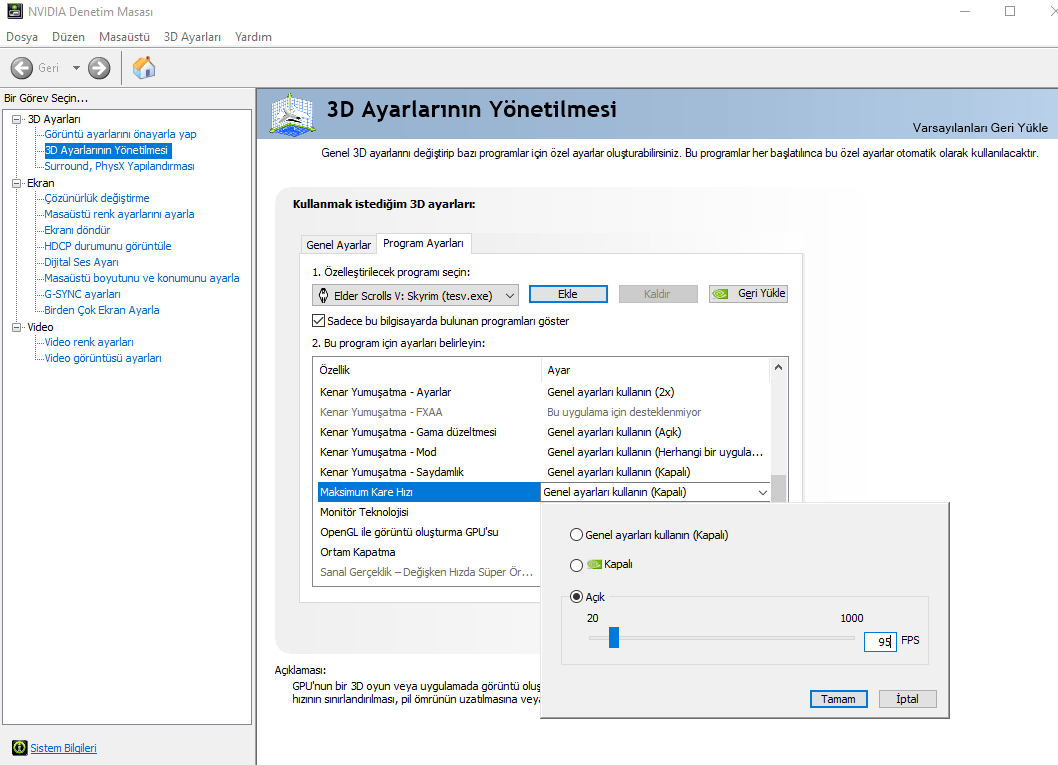Open the Yardım menu
Image resolution: width=1058 pixels, height=765 pixels.
point(253,36)
